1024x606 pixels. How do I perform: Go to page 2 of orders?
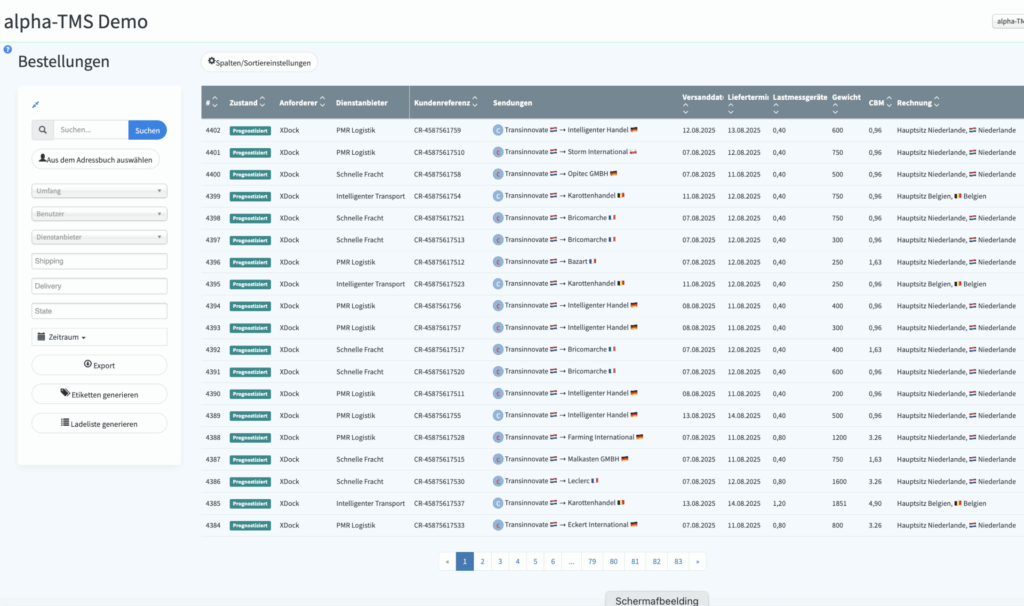pyautogui.click(x=483, y=562)
